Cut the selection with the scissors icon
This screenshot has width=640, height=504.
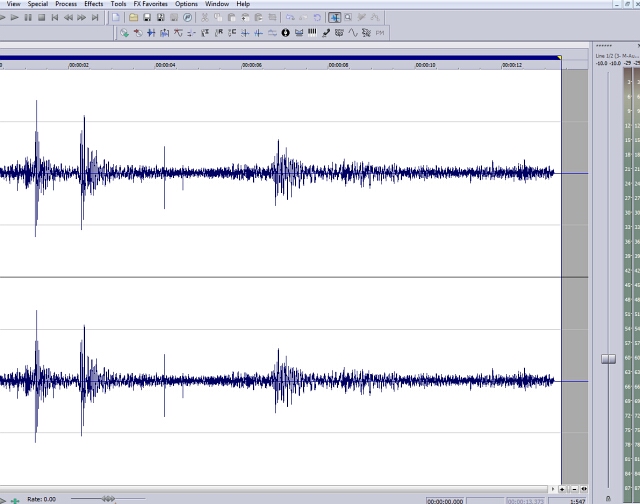pos(204,17)
